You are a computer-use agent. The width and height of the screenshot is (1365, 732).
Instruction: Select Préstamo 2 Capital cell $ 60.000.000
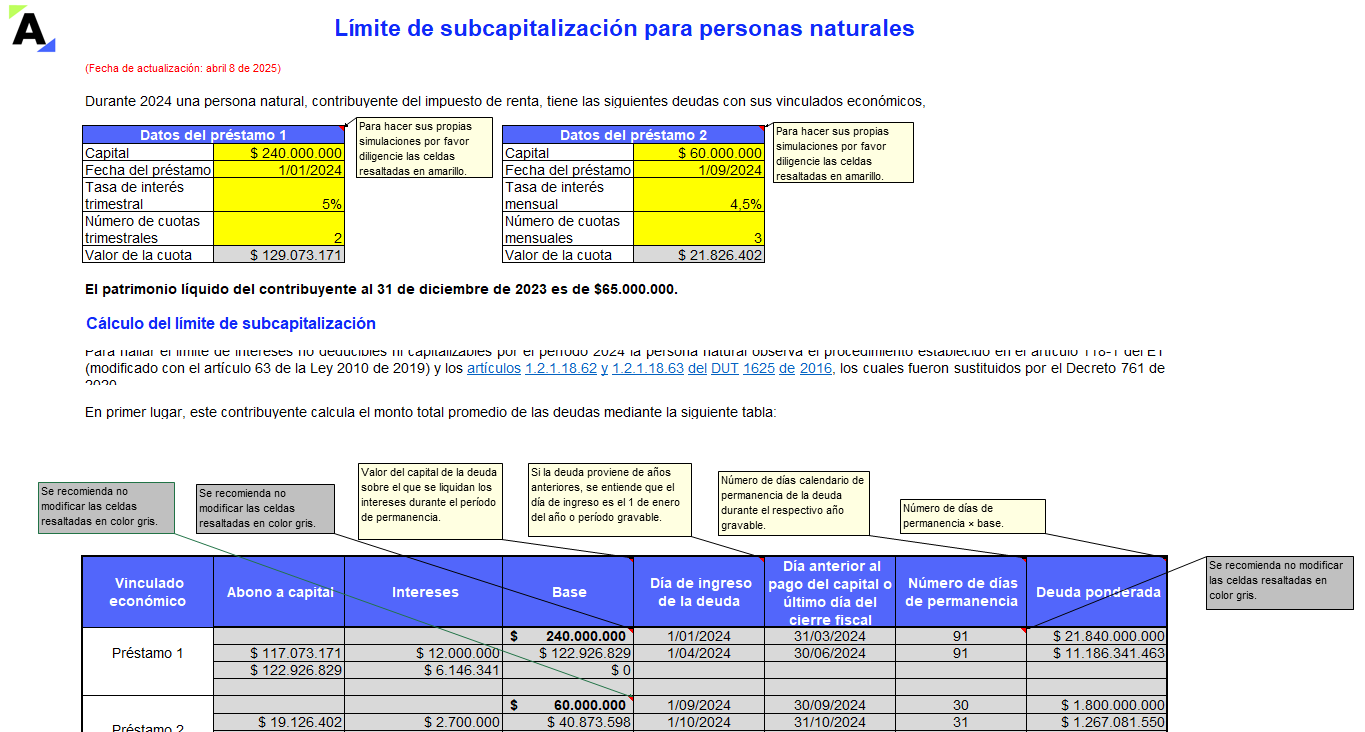point(699,153)
